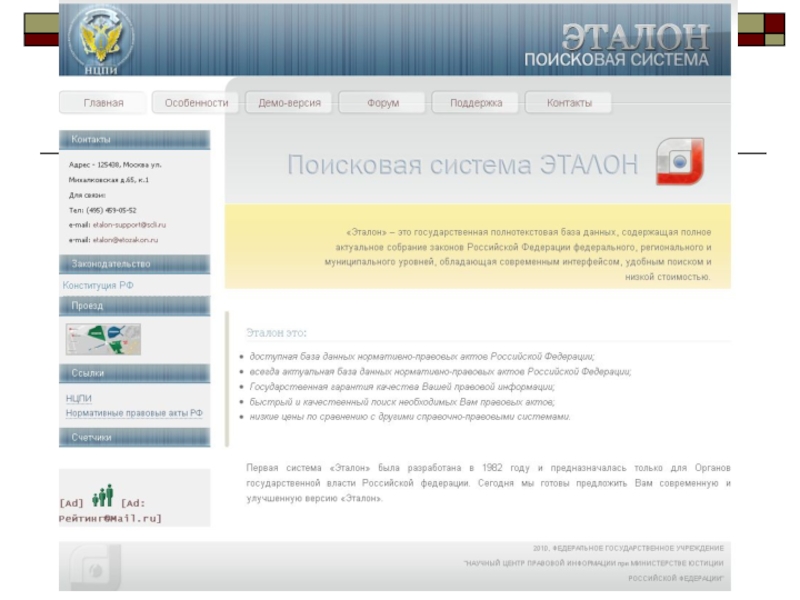Click the heading Поисковая система ЭТАЛОН

(x=462, y=165)
